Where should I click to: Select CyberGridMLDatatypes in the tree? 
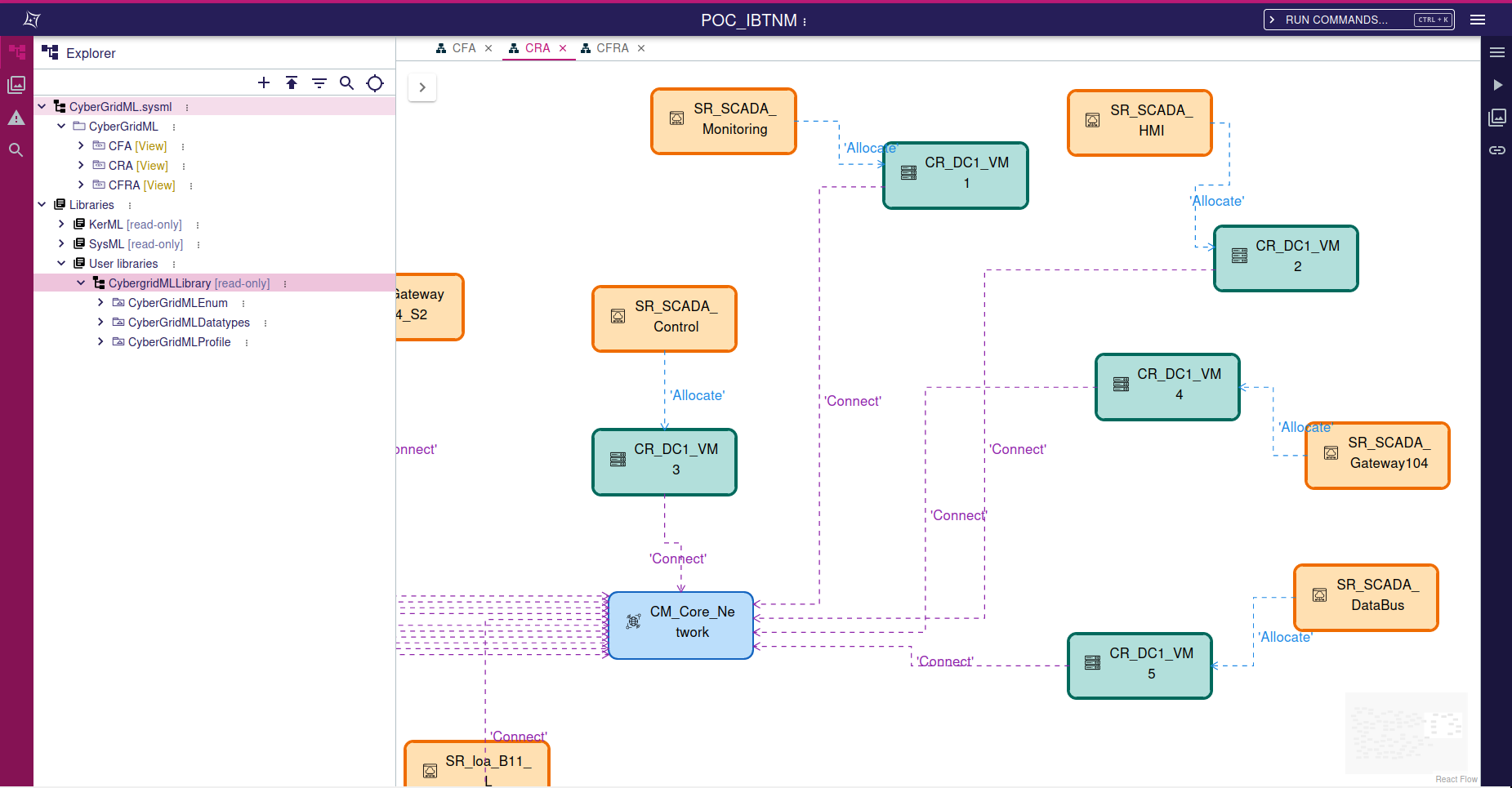[189, 323]
